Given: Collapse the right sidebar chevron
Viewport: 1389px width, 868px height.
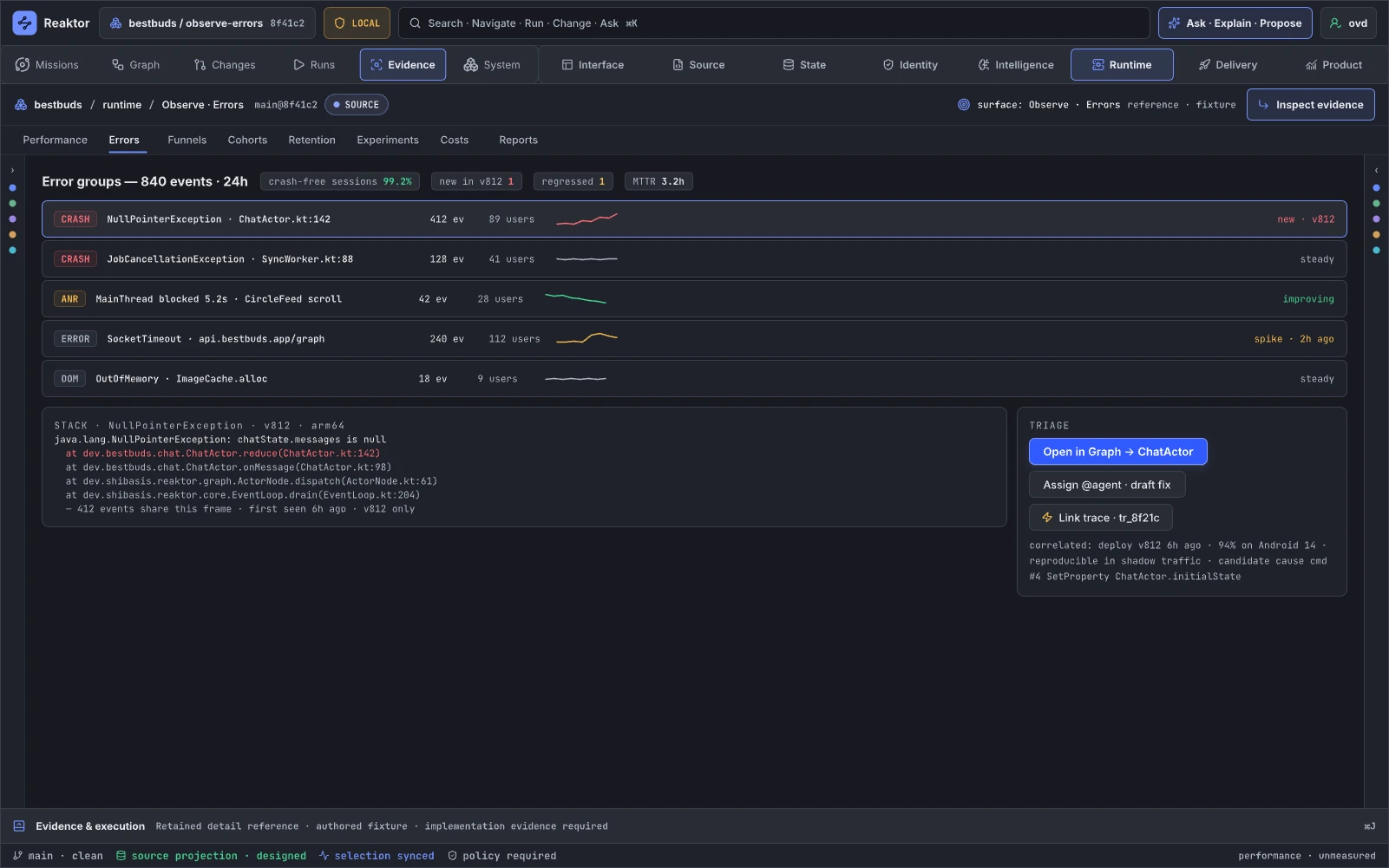Looking at the screenshot, I should (1376, 171).
